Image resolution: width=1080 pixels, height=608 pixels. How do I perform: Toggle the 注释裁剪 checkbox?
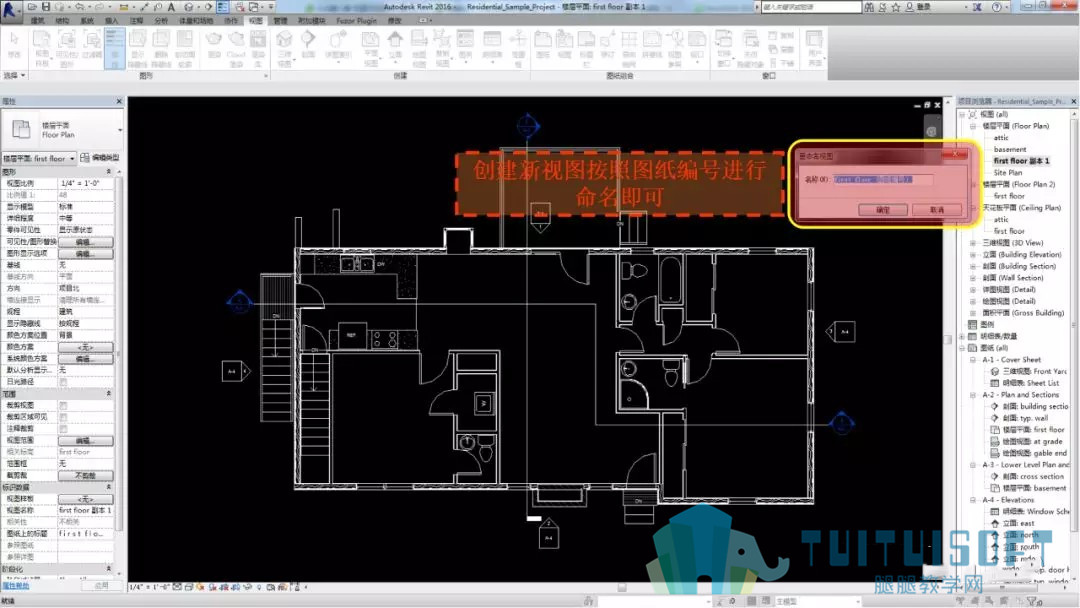tap(63, 429)
